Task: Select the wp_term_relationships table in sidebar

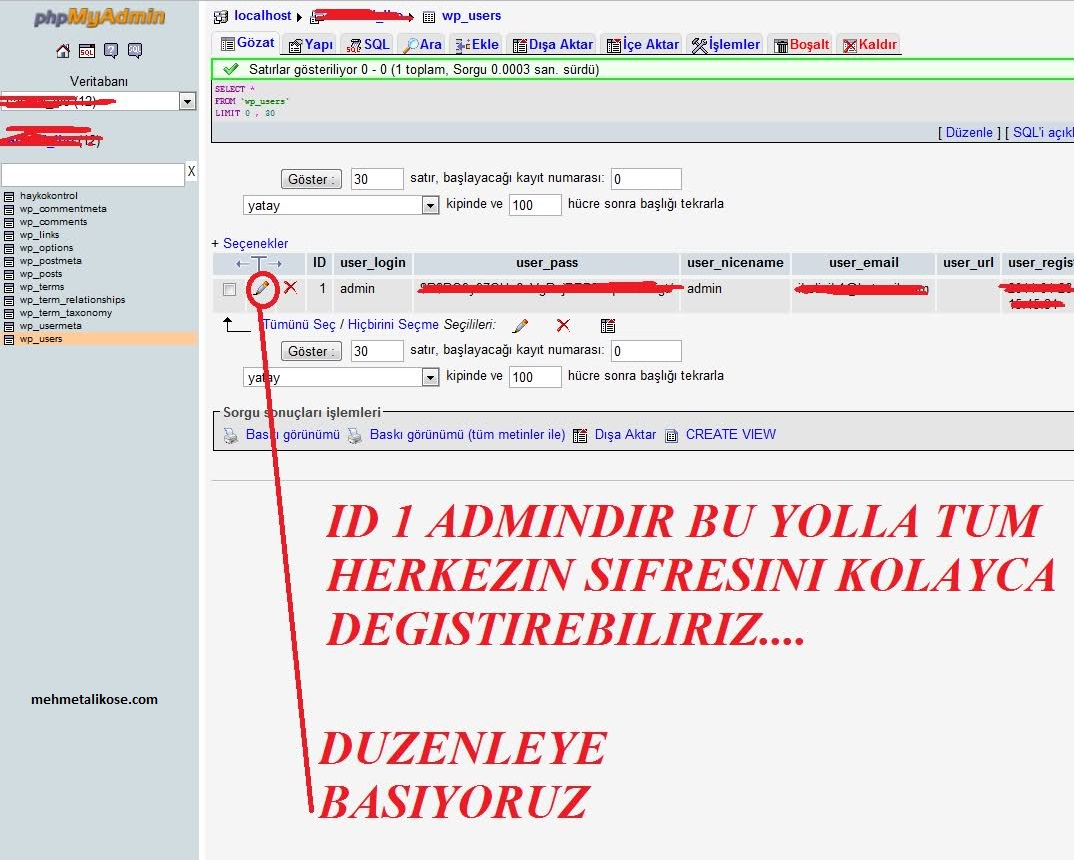Action: pyautogui.click(x=73, y=300)
